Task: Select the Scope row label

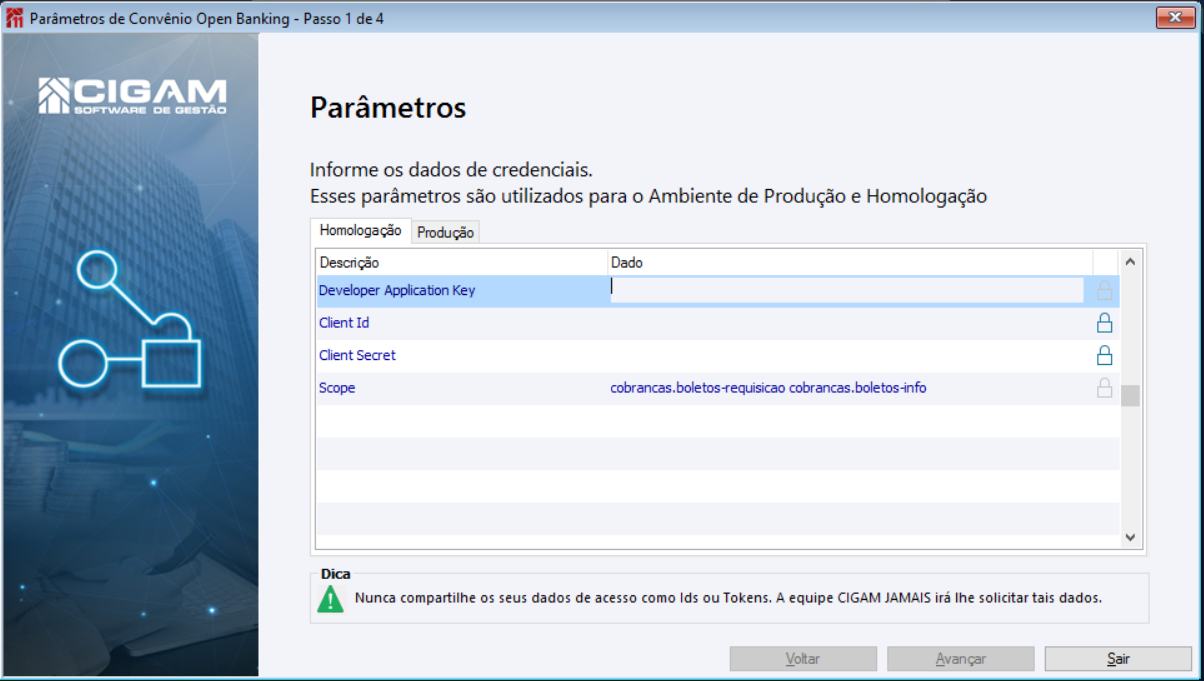Action: (x=337, y=388)
